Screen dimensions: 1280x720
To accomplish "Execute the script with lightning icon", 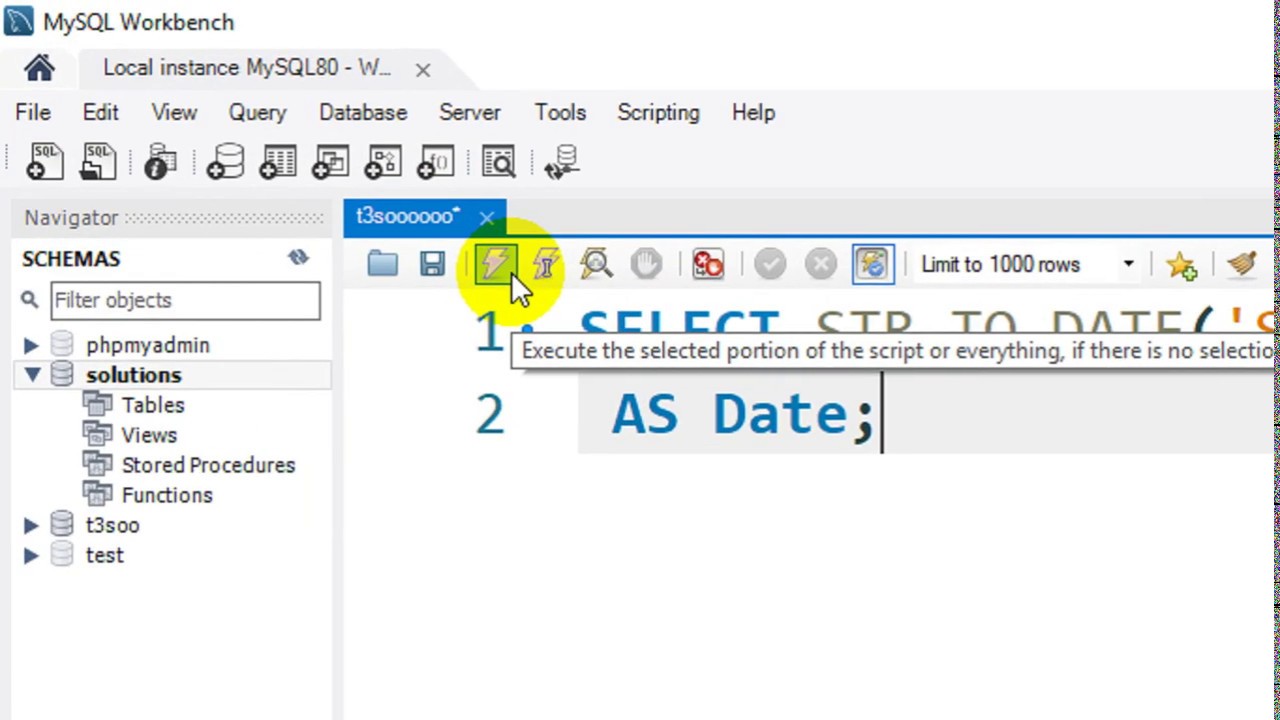I will click(x=496, y=264).
